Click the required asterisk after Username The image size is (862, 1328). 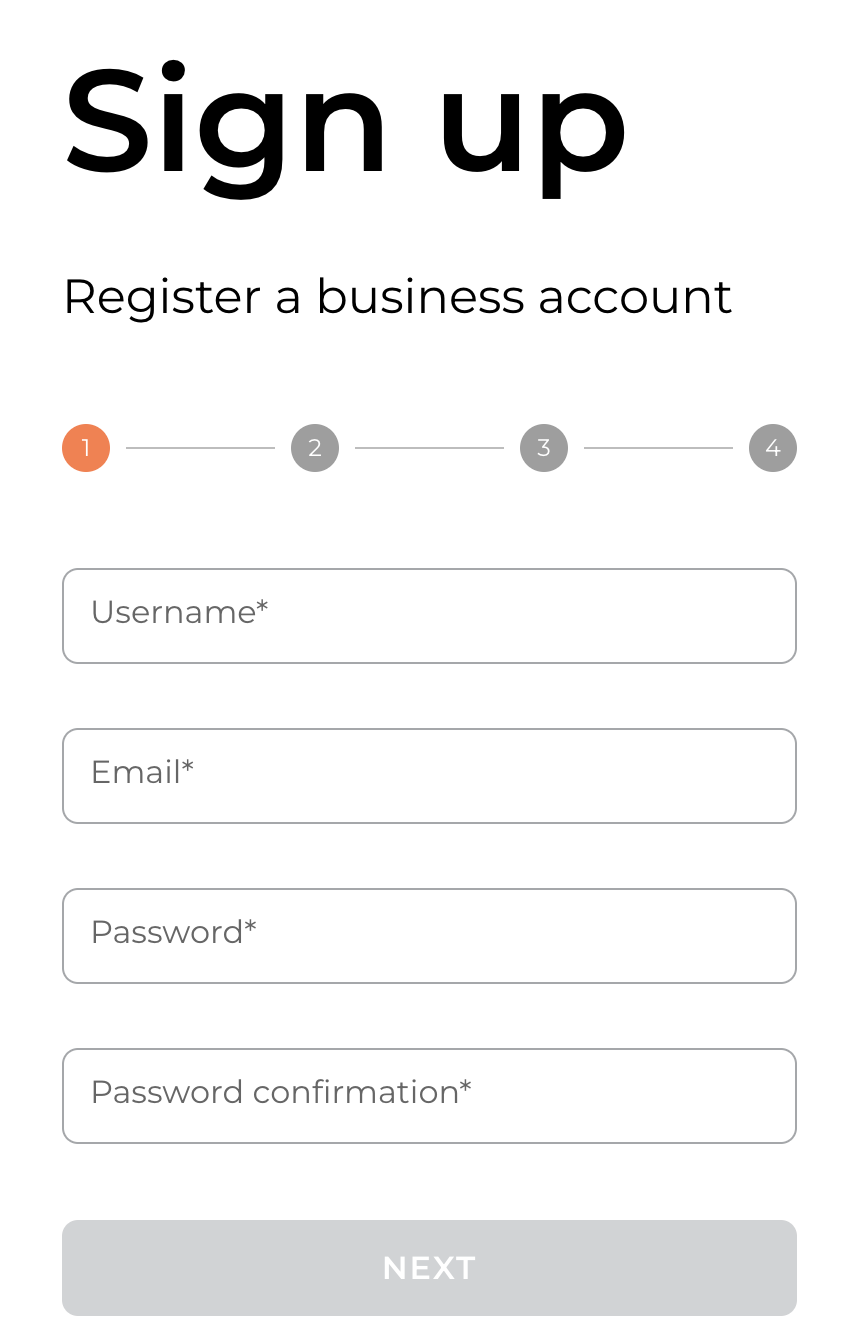263,607
